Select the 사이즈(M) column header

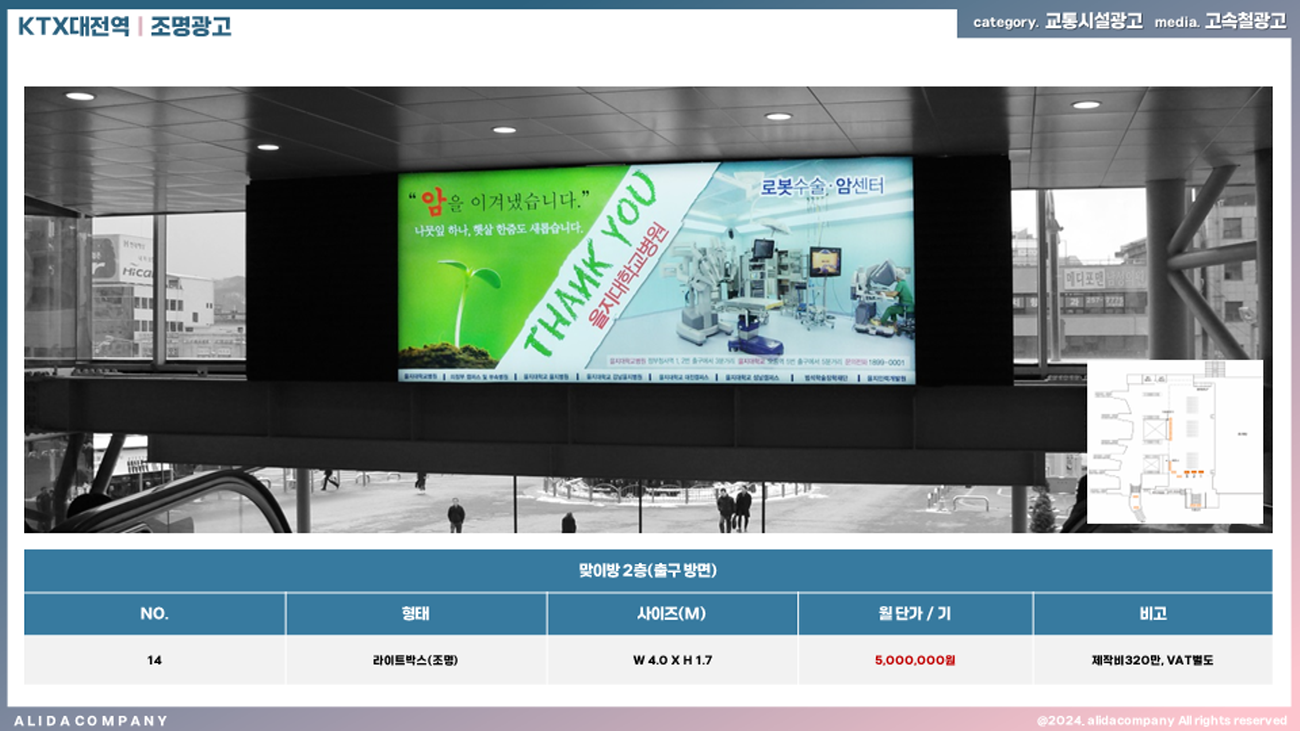tap(671, 614)
